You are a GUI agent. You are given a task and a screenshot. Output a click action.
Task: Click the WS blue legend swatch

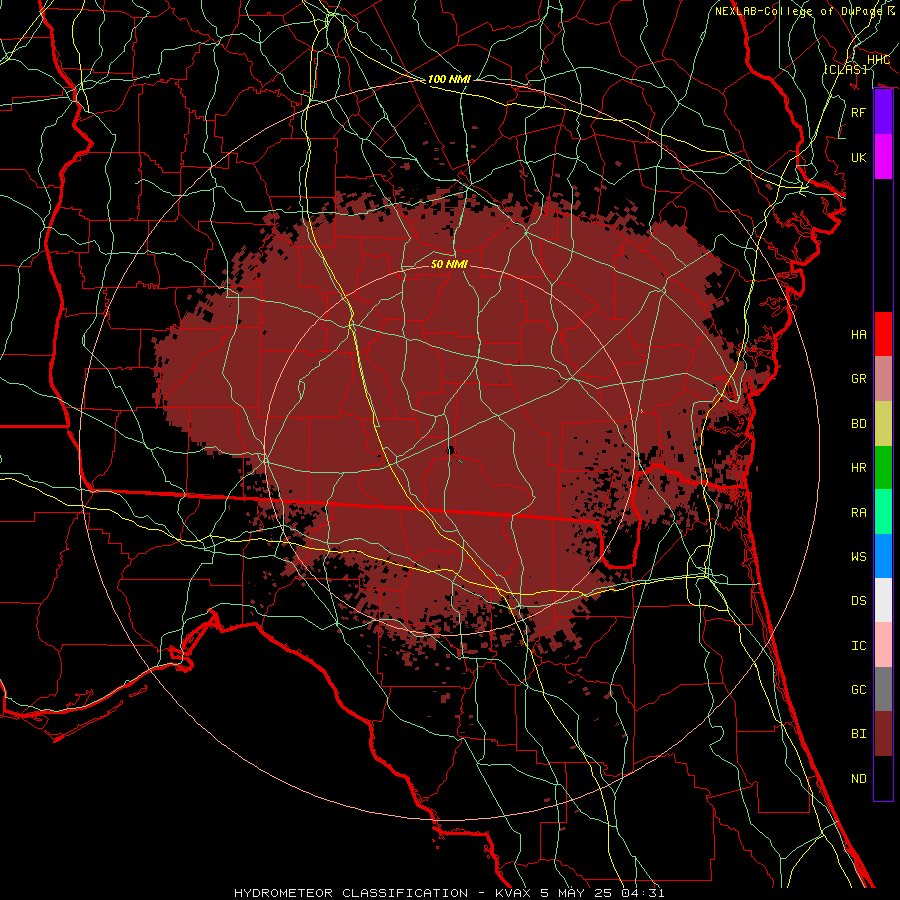883,556
